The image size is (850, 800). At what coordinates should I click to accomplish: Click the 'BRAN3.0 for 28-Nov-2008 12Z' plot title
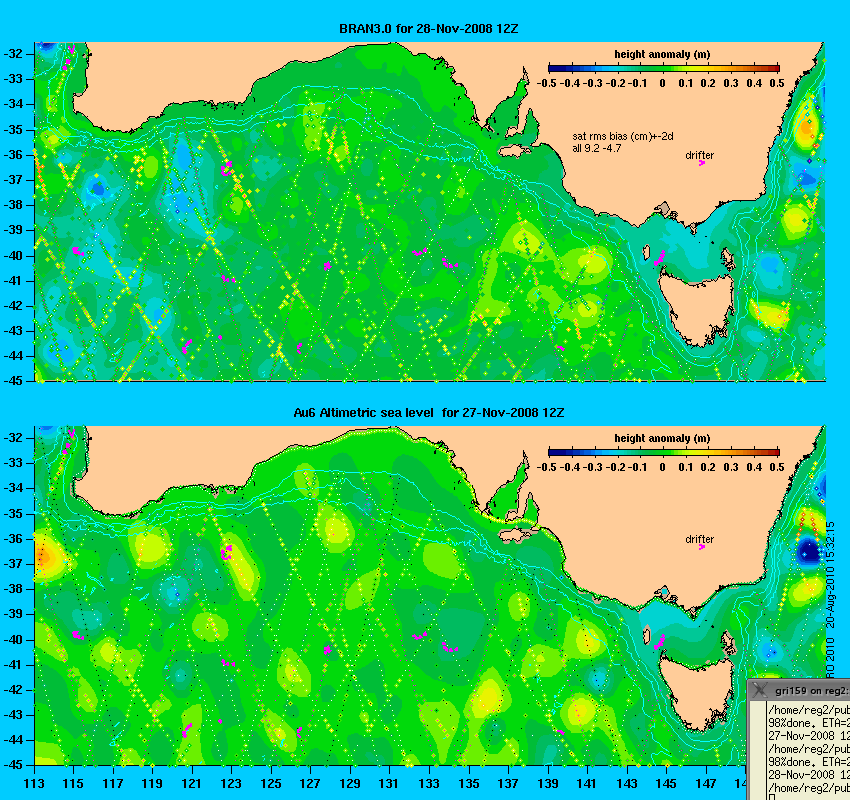[x=428, y=29]
